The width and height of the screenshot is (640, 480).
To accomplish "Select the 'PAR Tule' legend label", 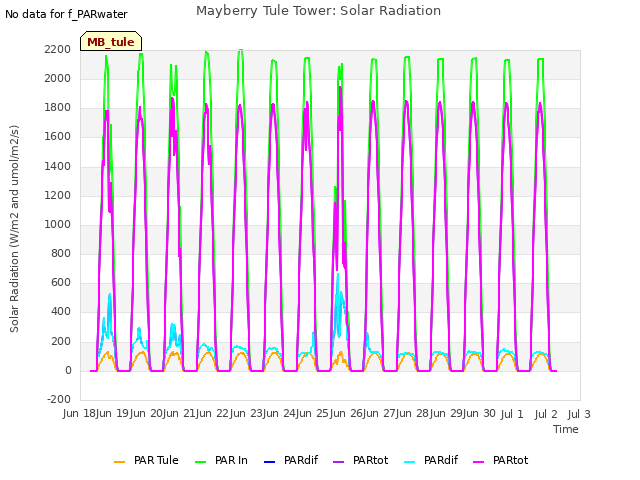I will pos(156,460).
